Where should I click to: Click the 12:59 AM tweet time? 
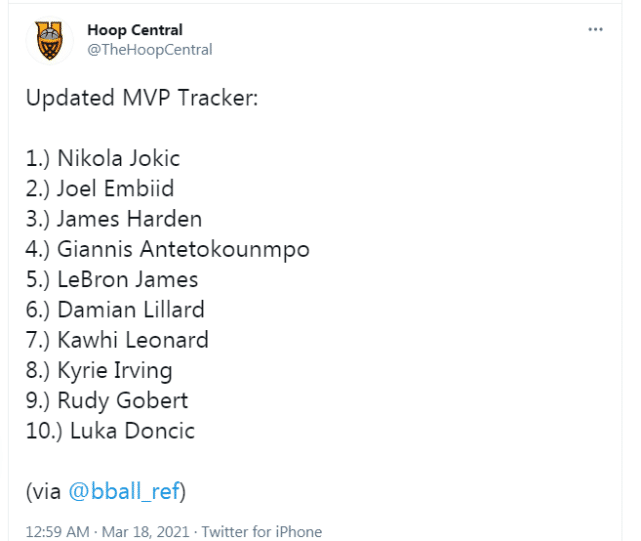(60, 532)
